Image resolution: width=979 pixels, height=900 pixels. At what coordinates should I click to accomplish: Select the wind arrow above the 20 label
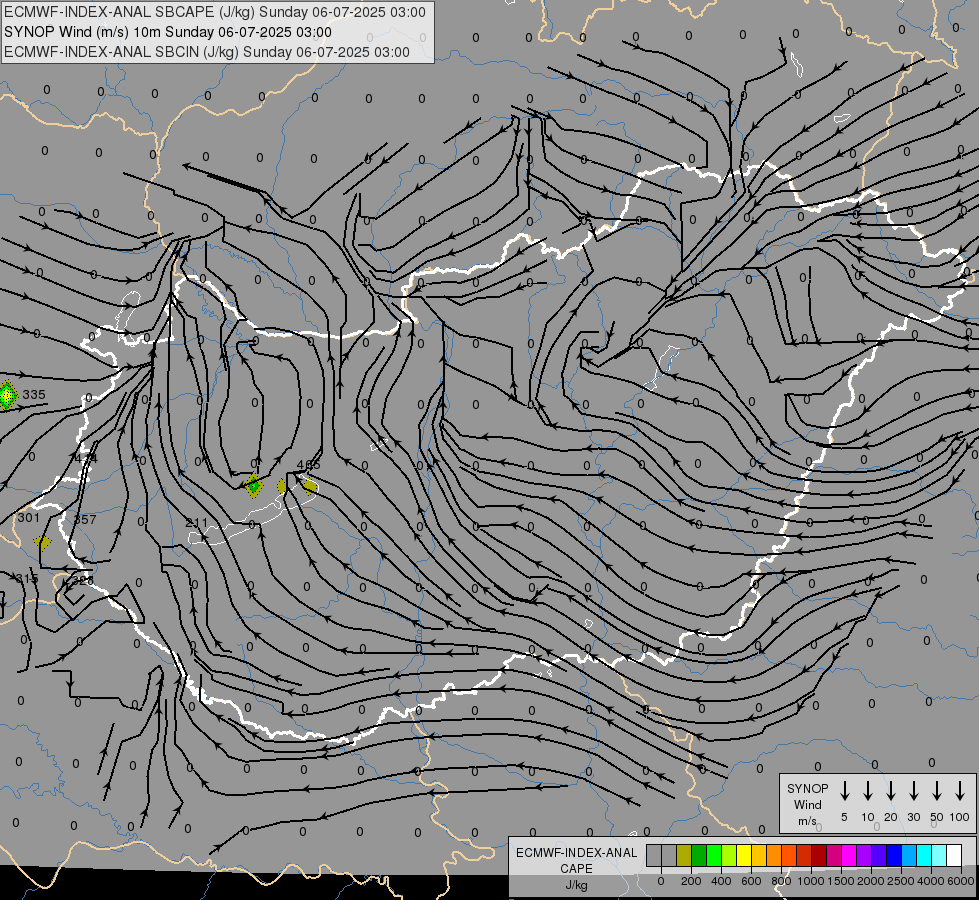coord(891,791)
